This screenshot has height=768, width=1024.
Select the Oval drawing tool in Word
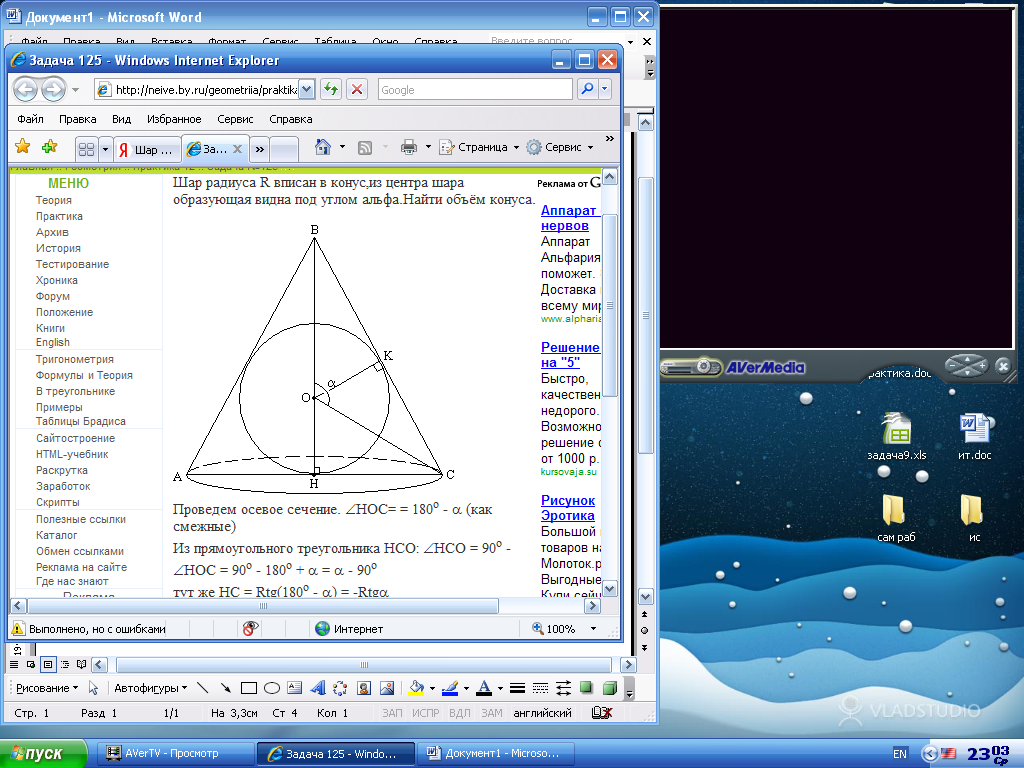[271, 688]
